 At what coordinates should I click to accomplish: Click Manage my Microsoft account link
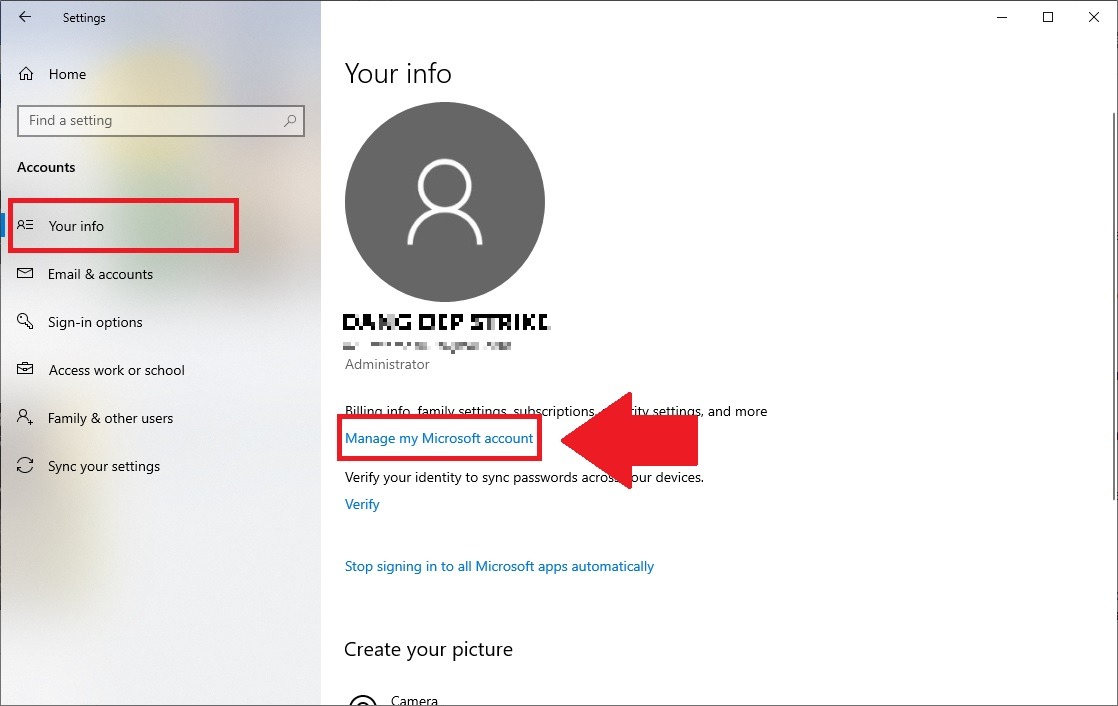click(x=439, y=439)
